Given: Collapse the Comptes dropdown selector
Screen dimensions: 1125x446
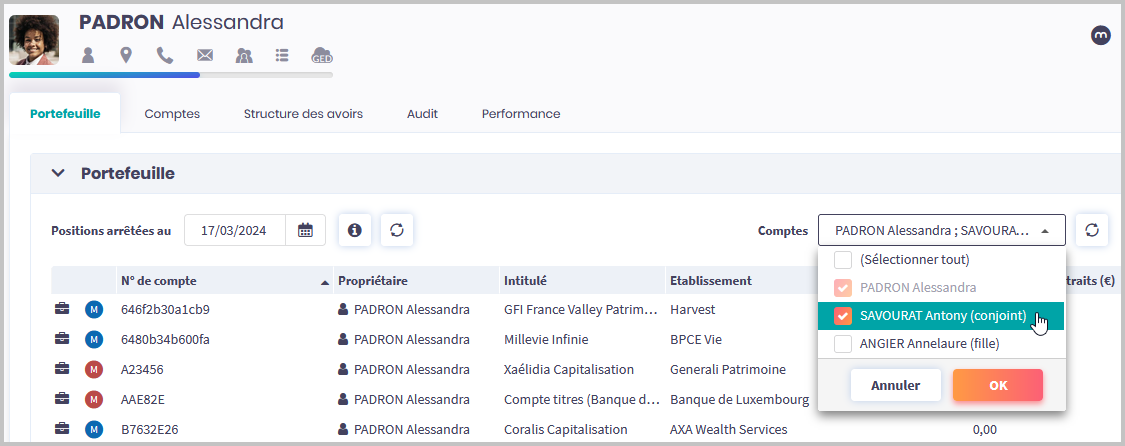Looking at the screenshot, I should pyautogui.click(x=1044, y=230).
